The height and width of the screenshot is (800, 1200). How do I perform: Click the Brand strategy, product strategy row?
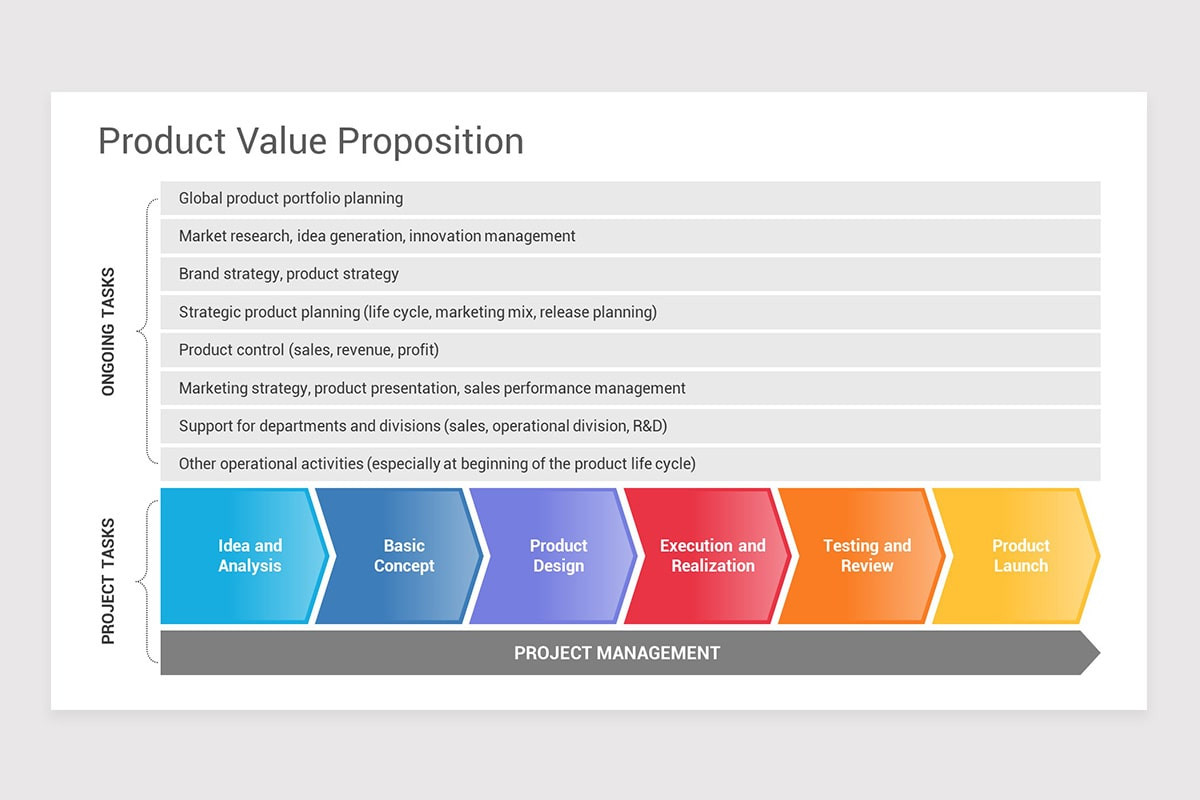pos(630,274)
